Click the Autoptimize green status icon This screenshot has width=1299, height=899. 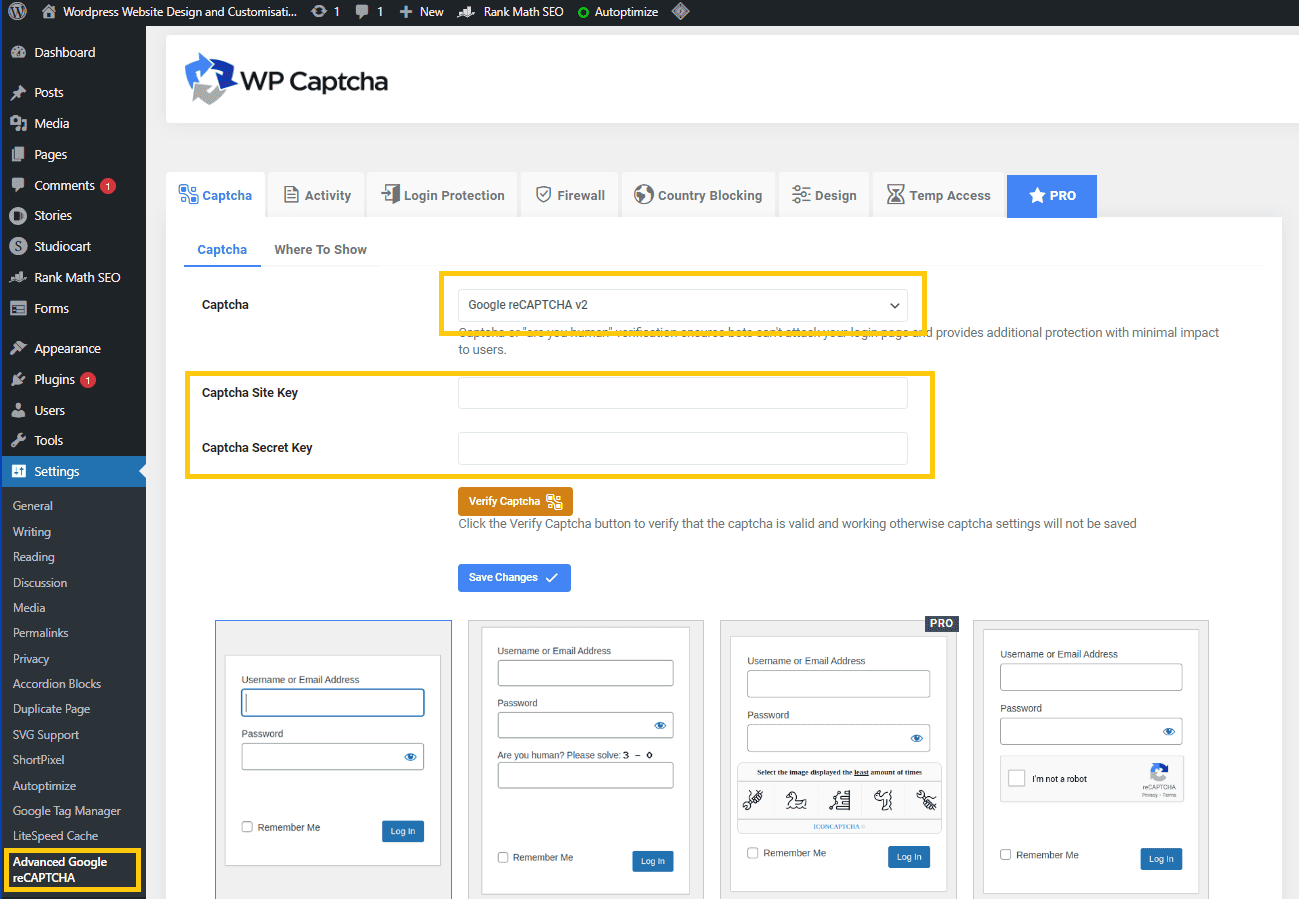click(583, 12)
